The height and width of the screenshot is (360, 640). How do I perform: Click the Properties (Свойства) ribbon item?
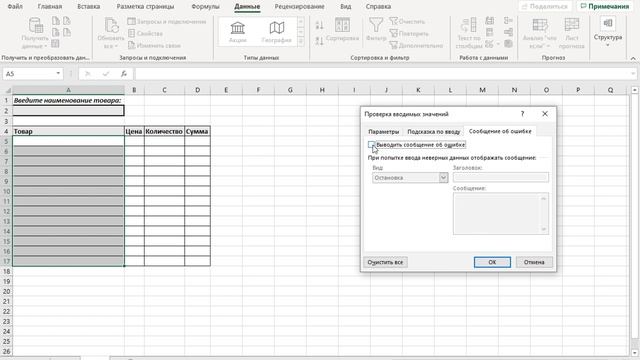pyautogui.click(x=145, y=33)
